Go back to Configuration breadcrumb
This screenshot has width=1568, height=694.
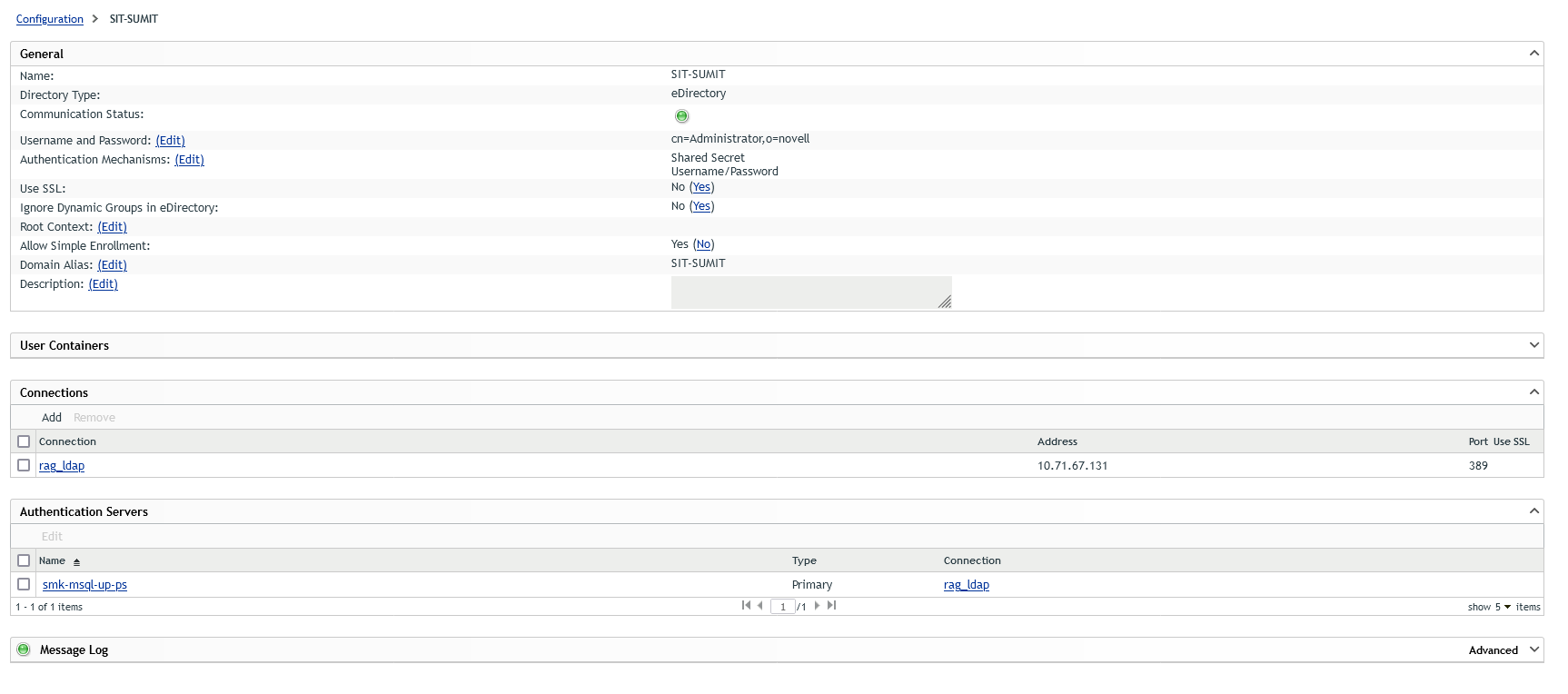[x=49, y=19]
